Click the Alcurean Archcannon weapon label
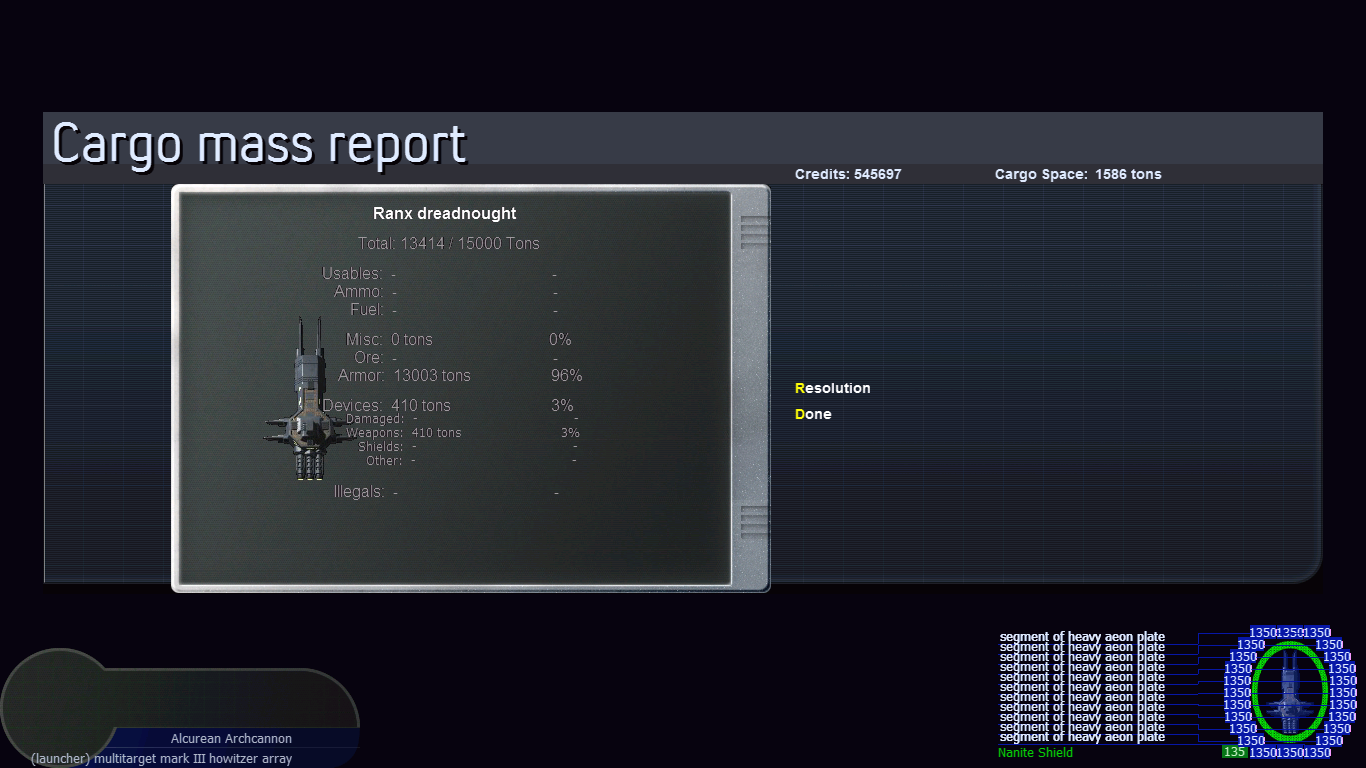1366x768 pixels. [x=231, y=739]
